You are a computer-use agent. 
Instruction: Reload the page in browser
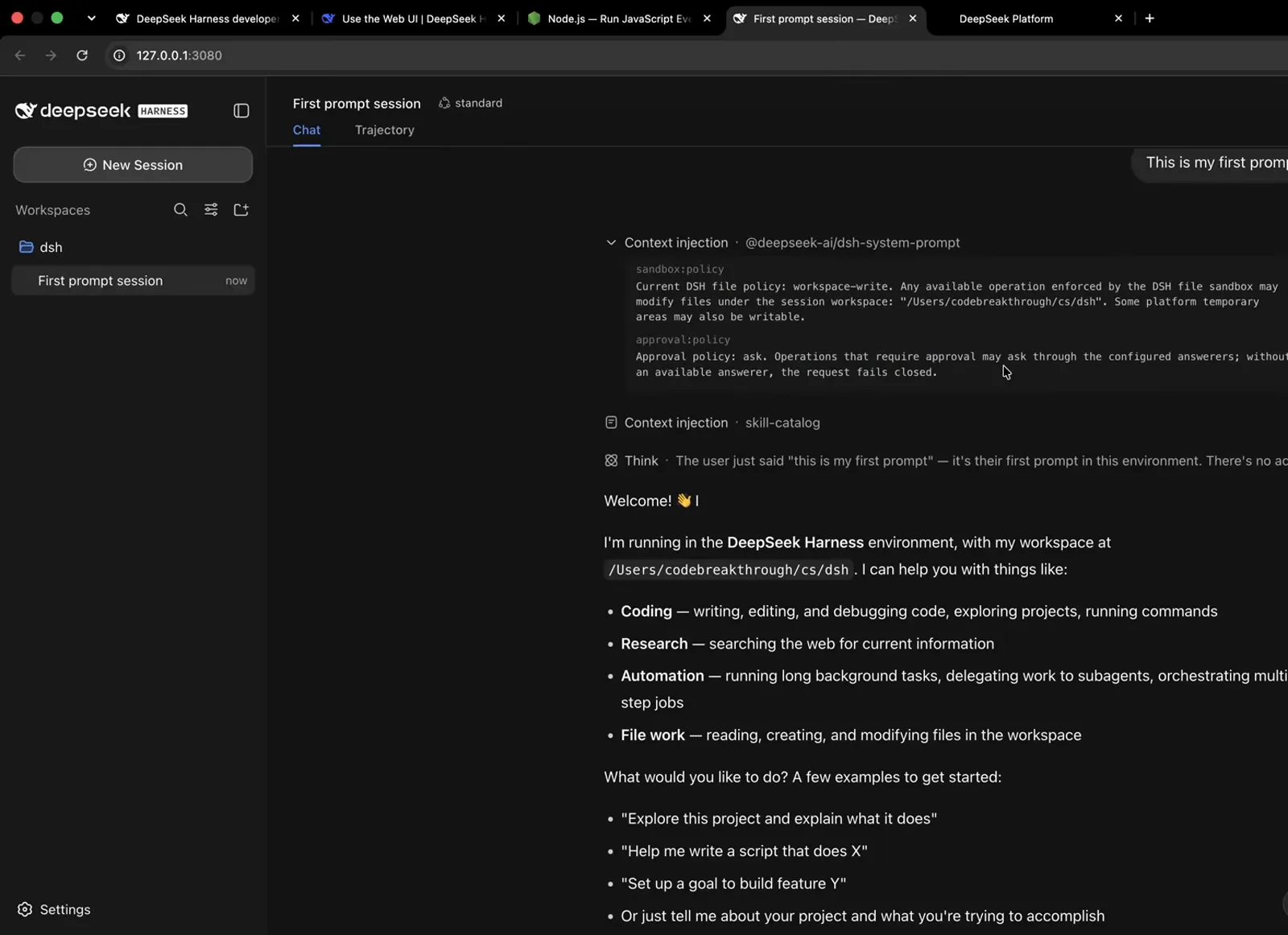click(82, 56)
